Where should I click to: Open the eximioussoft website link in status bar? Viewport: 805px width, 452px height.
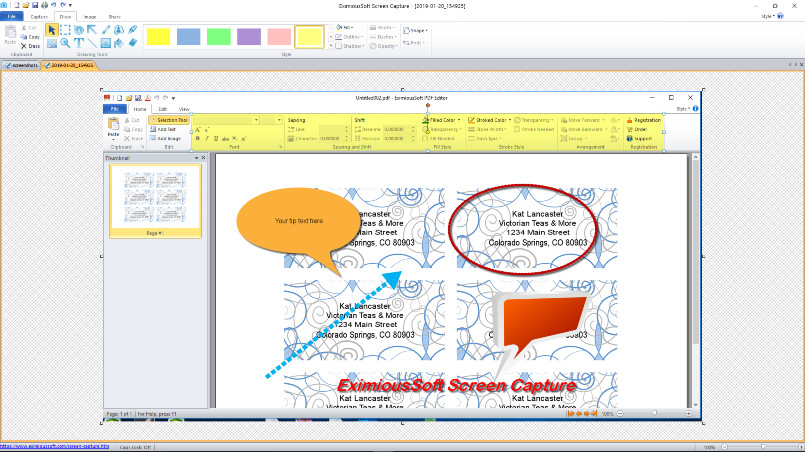tap(55, 446)
